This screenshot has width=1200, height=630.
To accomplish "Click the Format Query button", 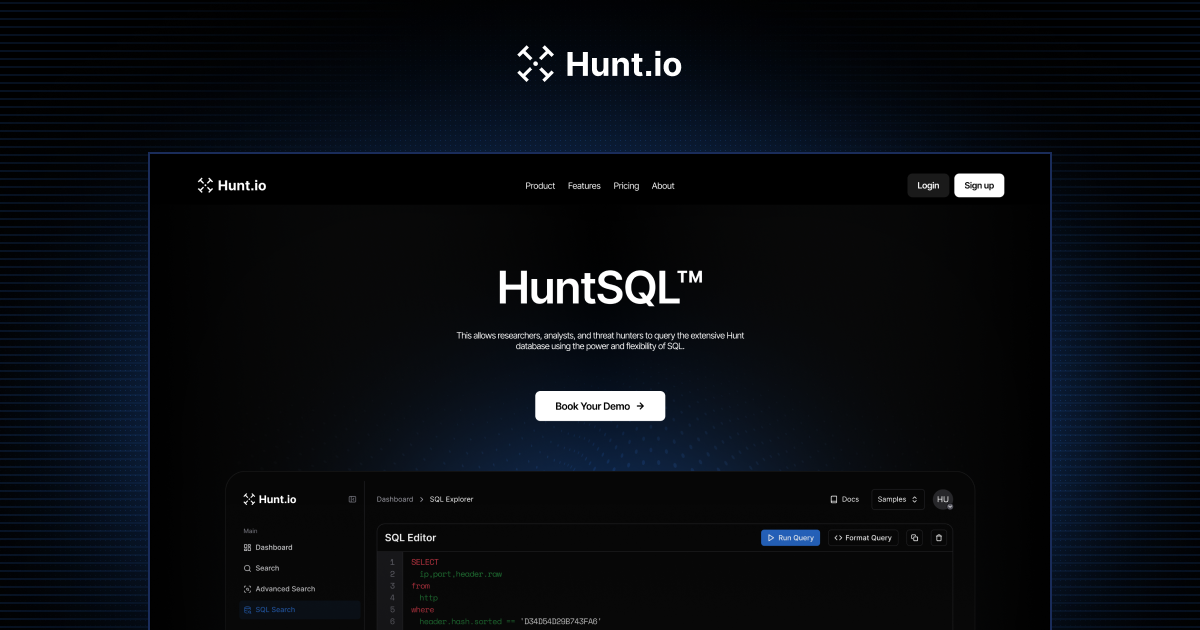I will (x=863, y=538).
